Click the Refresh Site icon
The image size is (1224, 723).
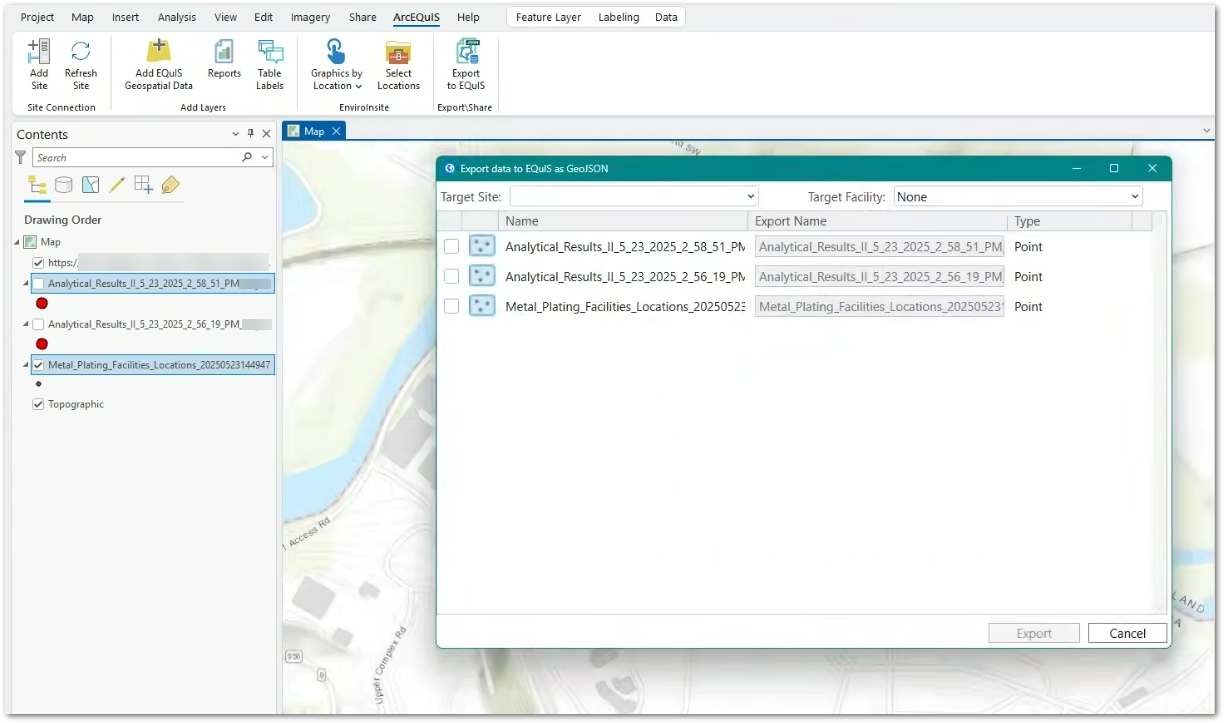(80, 64)
